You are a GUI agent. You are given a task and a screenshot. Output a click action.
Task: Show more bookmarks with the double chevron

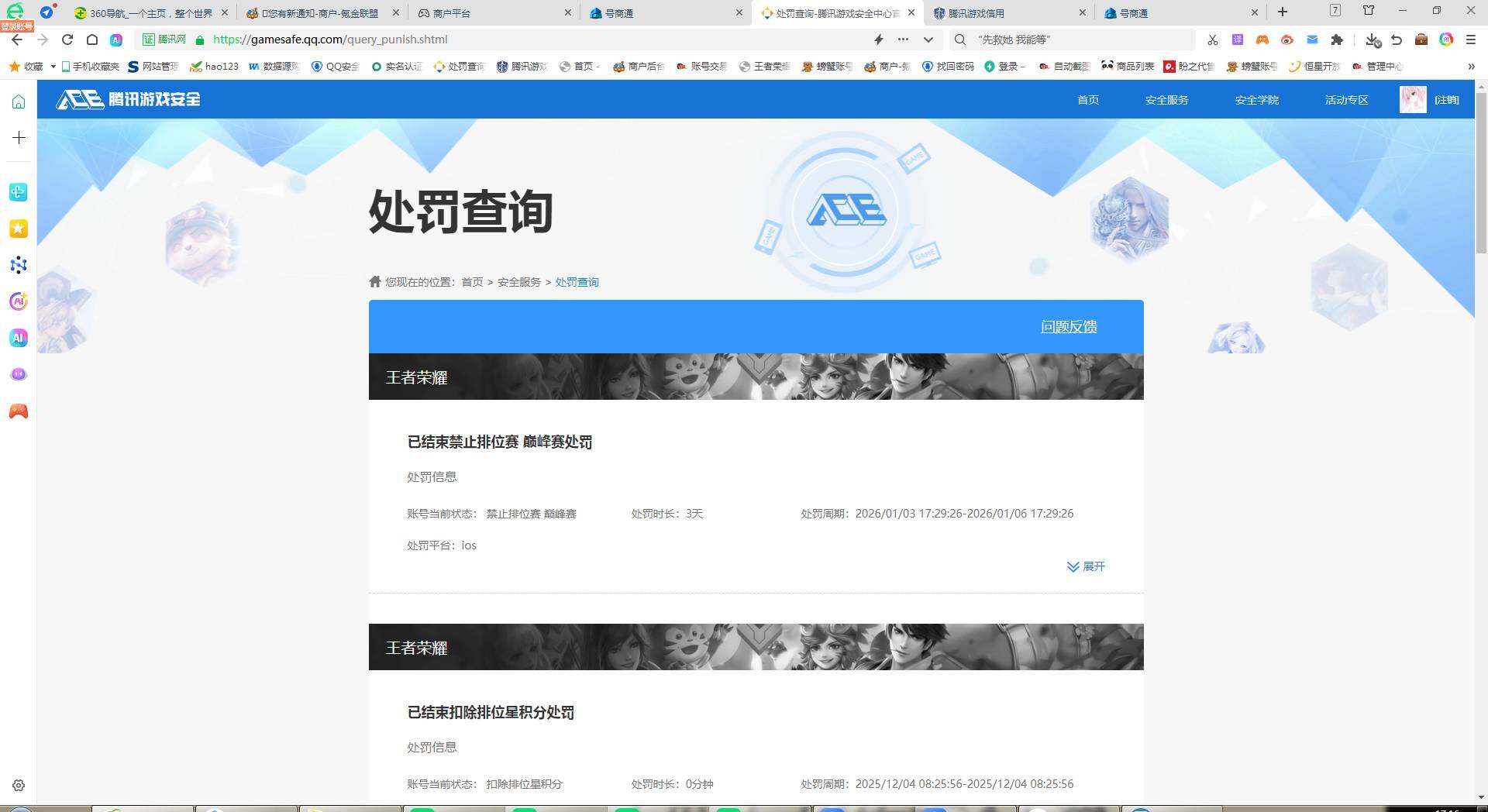(1471, 67)
